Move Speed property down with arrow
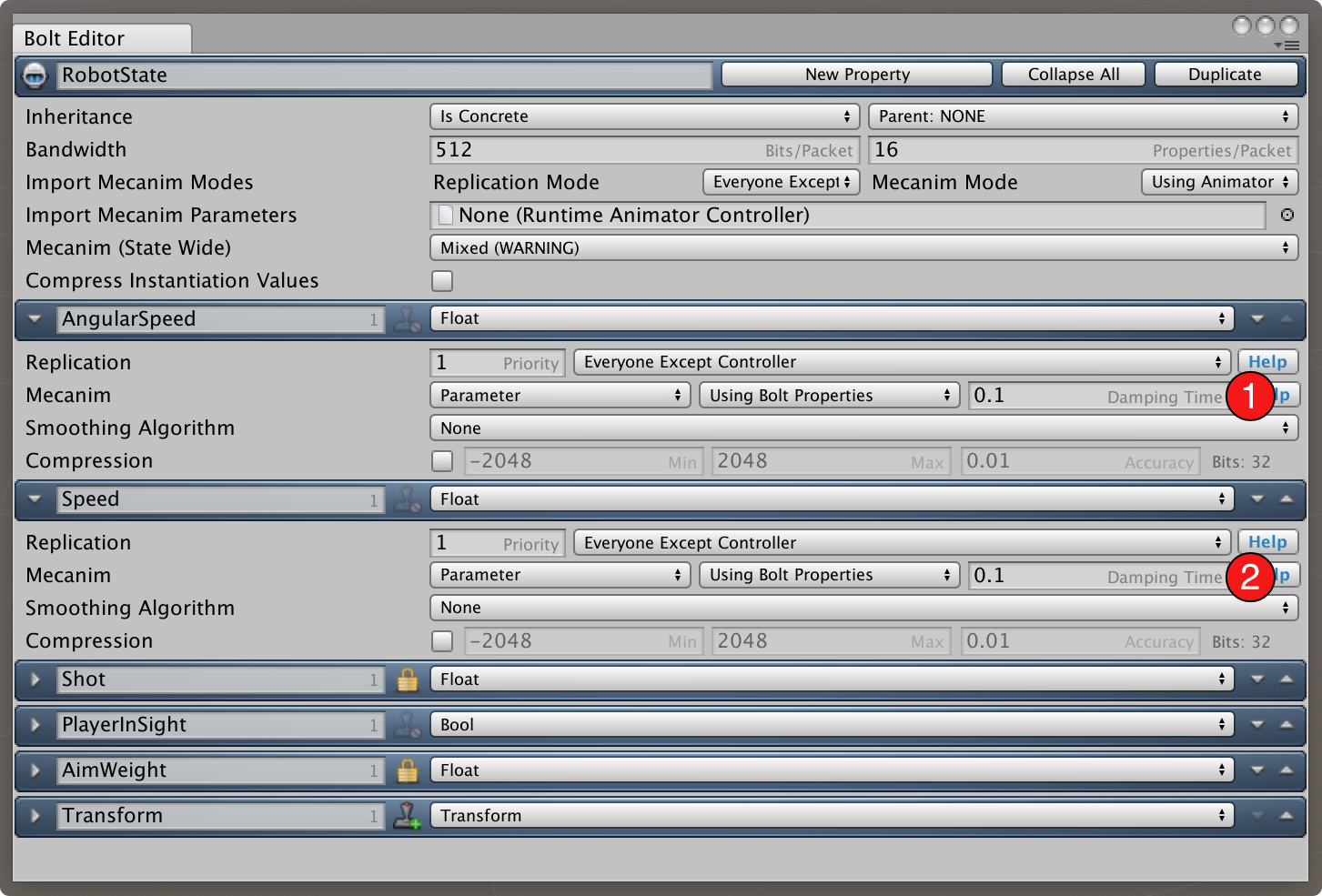 (x=1257, y=499)
